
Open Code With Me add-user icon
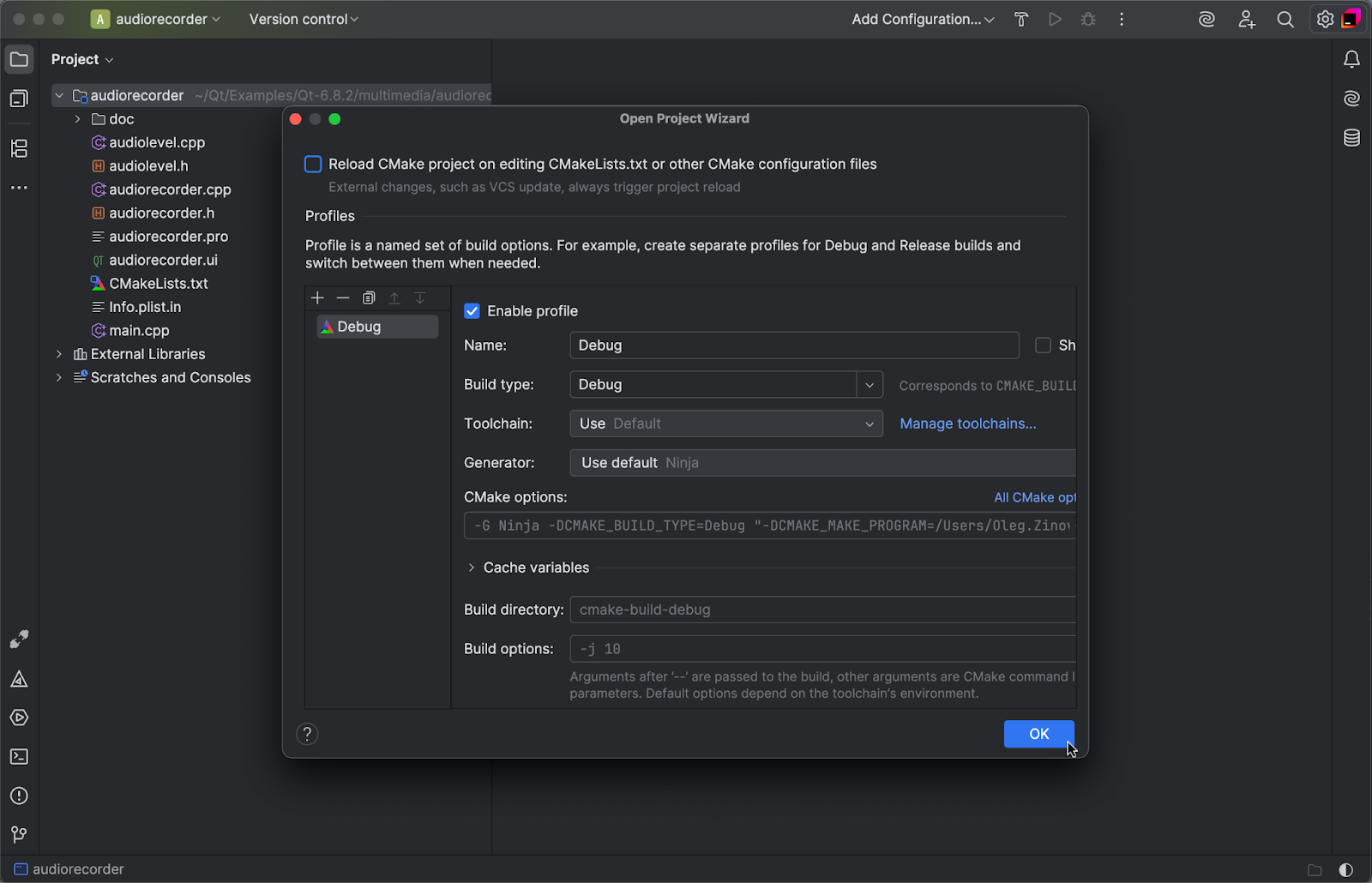[x=1247, y=19]
